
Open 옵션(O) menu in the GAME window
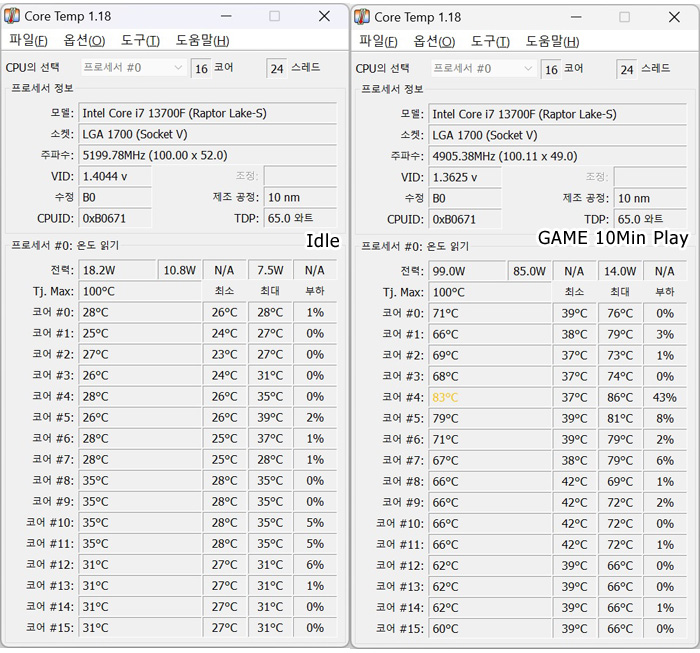[x=434, y=41]
